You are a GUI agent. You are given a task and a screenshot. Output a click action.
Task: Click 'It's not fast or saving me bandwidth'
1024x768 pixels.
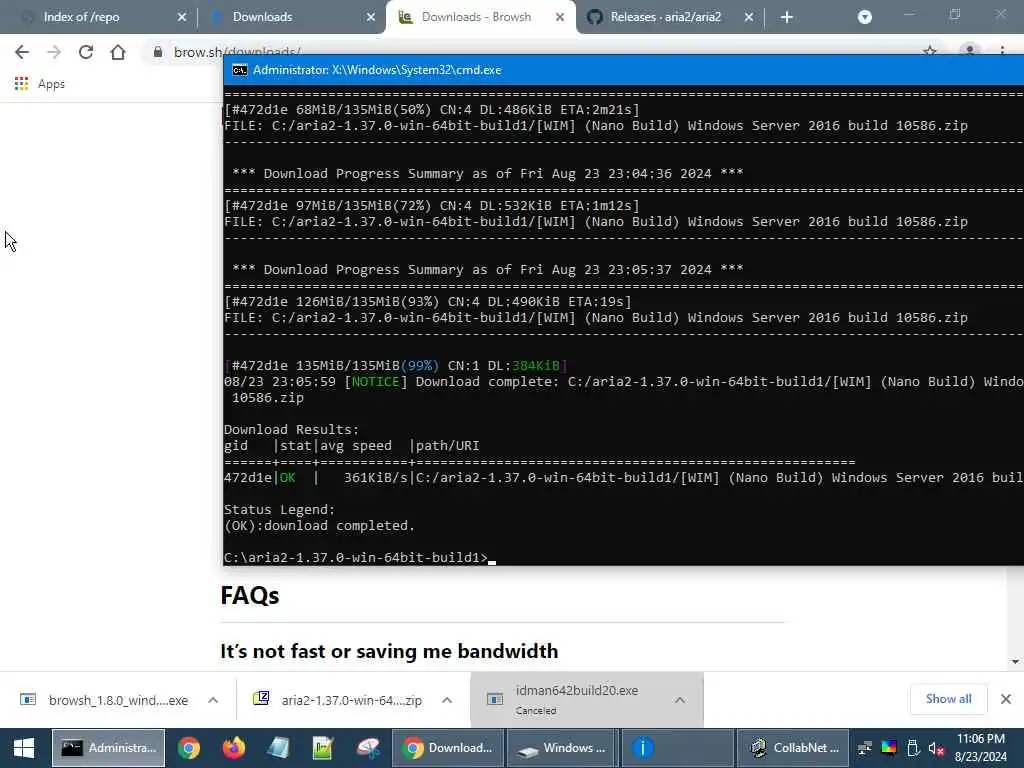tap(389, 651)
